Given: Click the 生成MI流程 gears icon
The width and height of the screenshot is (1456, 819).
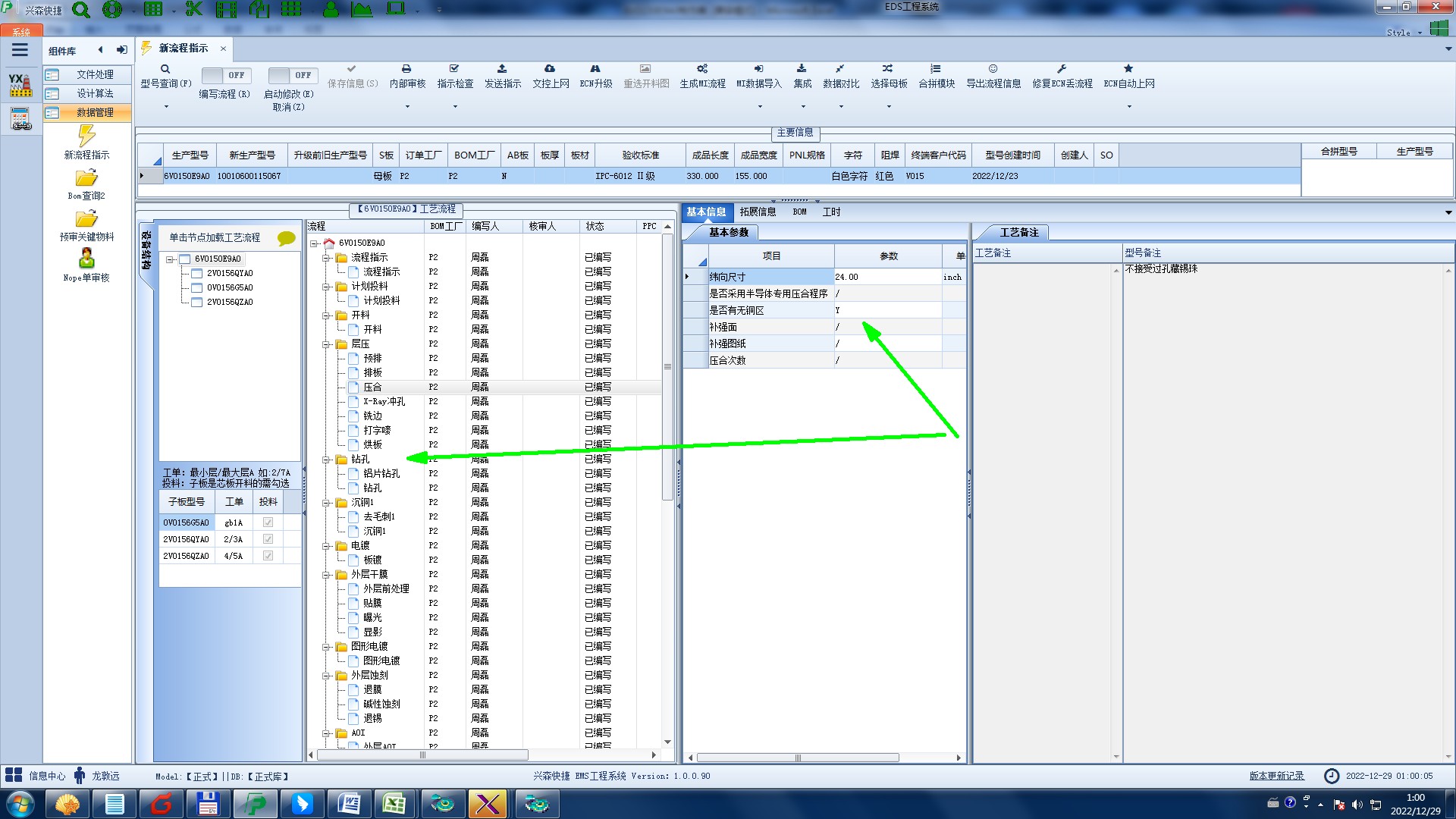Looking at the screenshot, I should [702, 69].
